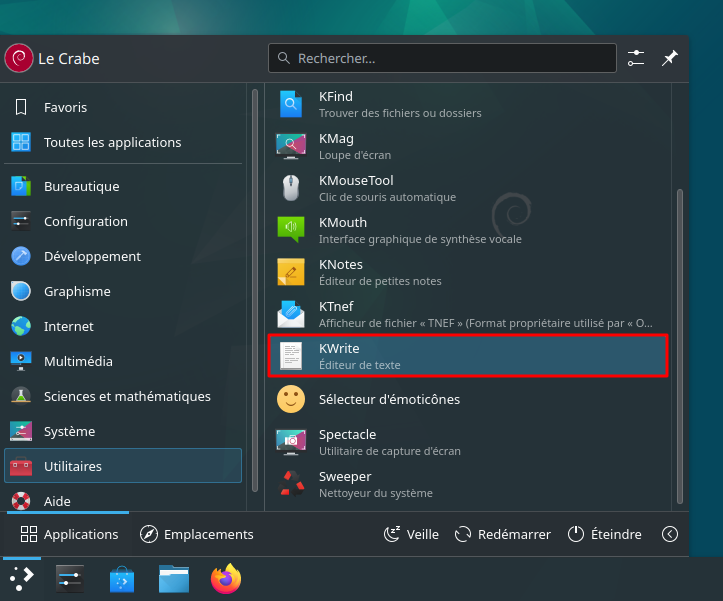Image resolution: width=723 pixels, height=601 pixels.
Task: Click the Sciences et mathématiques flask icon
Action: coord(21,396)
